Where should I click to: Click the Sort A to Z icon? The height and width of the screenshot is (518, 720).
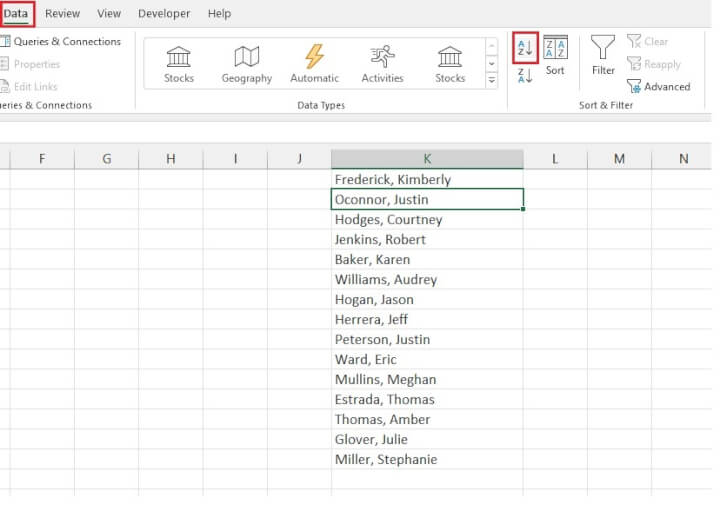[x=525, y=47]
